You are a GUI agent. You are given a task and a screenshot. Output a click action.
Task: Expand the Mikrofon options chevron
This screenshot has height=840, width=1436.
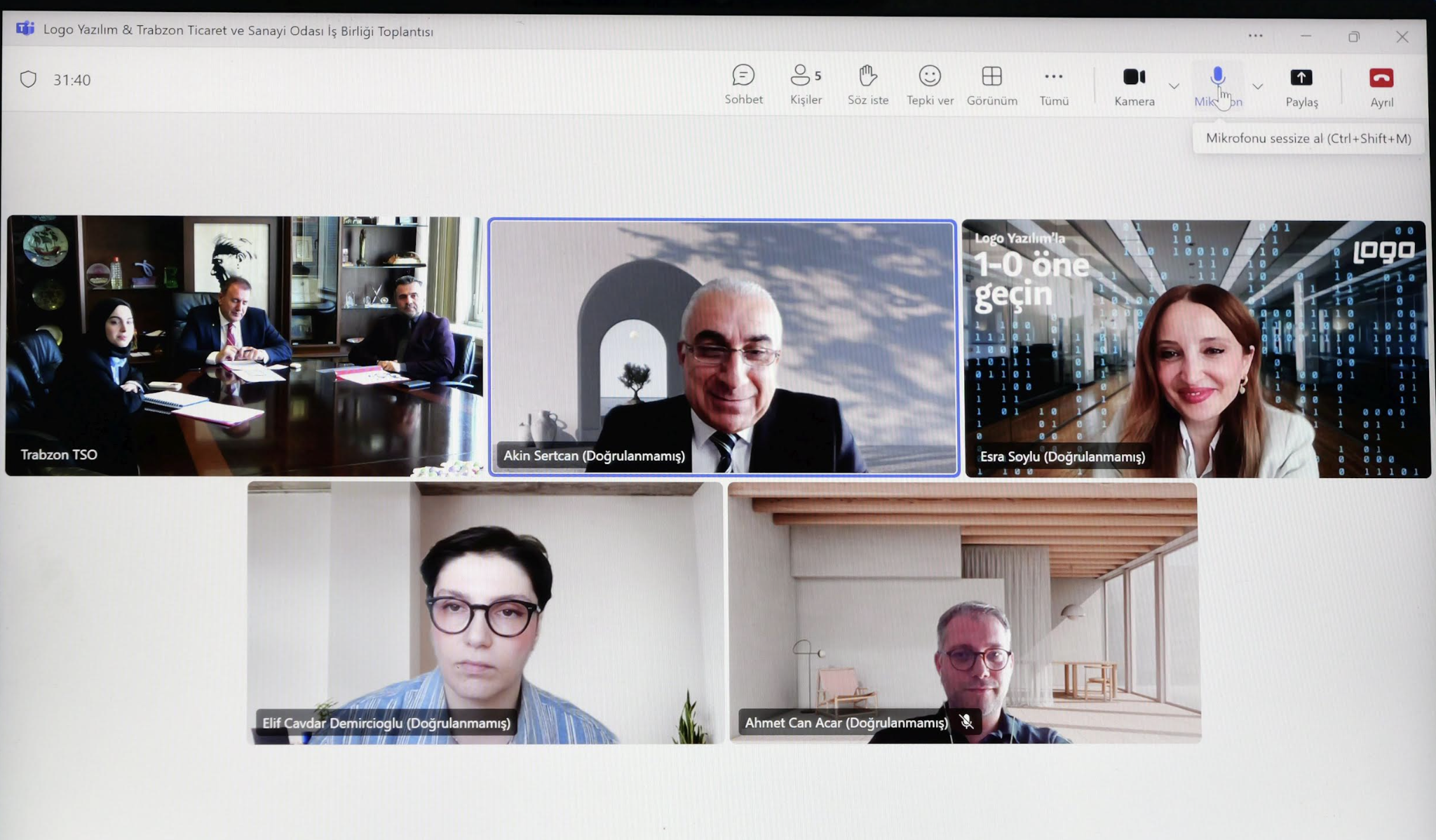[1258, 87]
